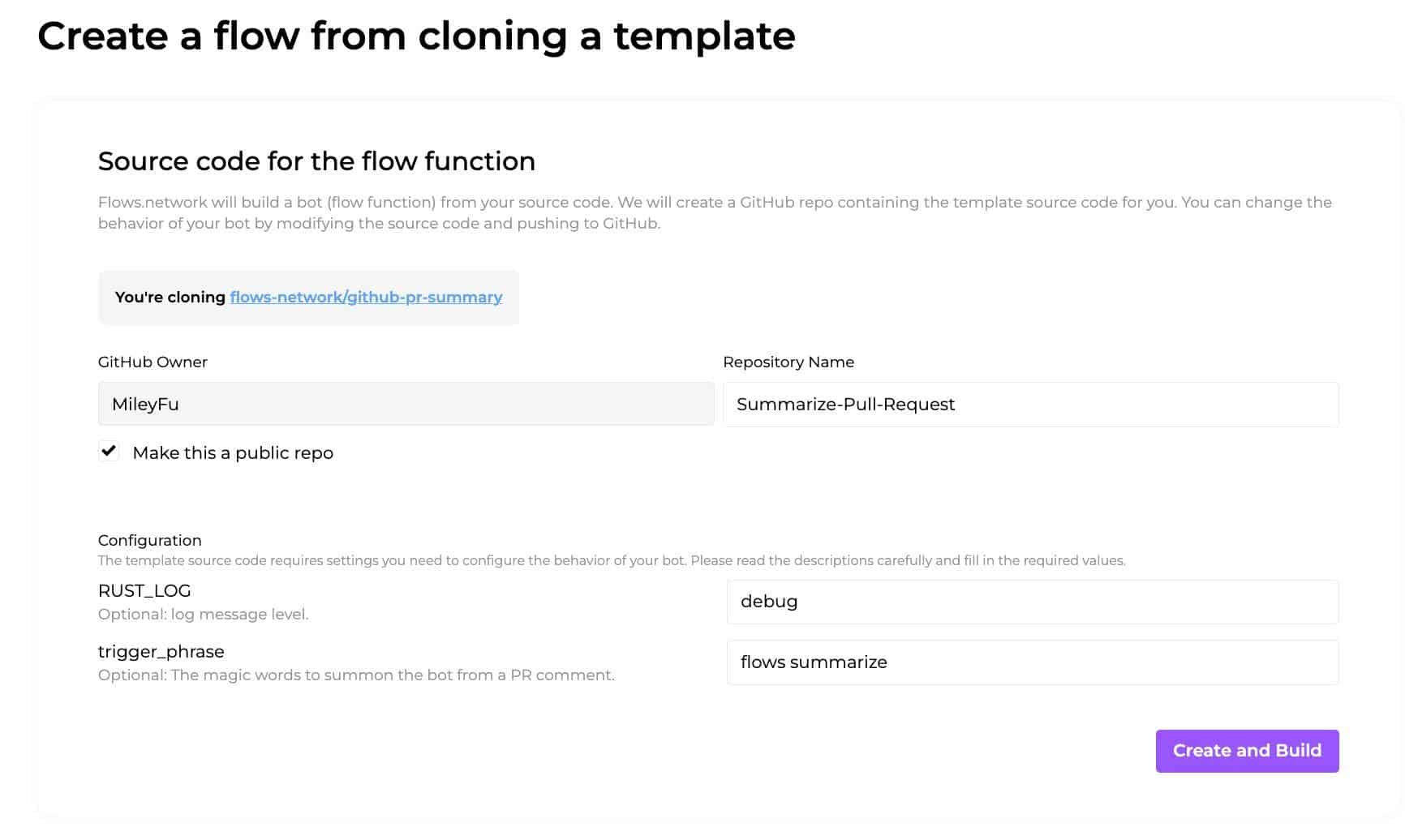This screenshot has height=840, width=1405.
Task: Click the GitHub Owner field showing MileyFu
Action: 406,404
